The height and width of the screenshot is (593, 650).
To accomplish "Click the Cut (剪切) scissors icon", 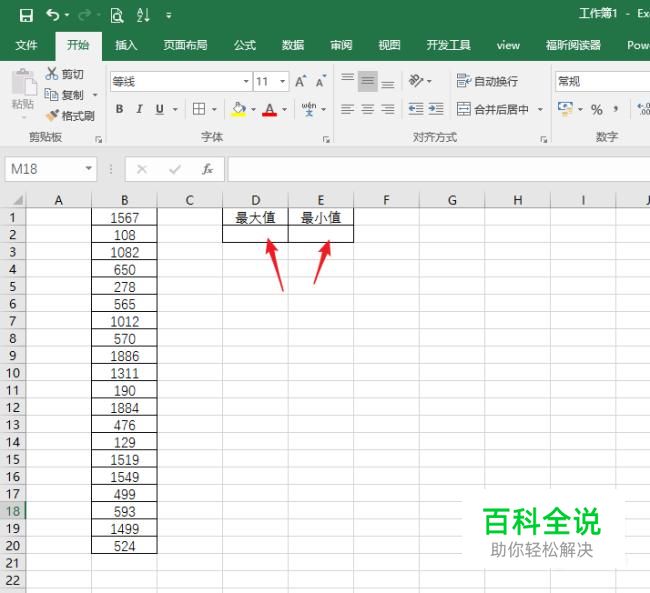I will click(x=51, y=74).
